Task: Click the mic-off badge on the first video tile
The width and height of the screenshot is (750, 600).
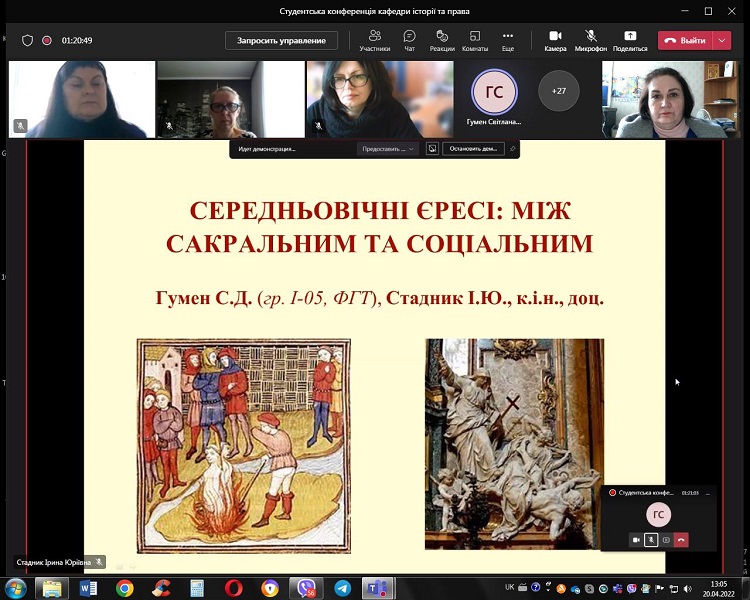Action: point(21,126)
